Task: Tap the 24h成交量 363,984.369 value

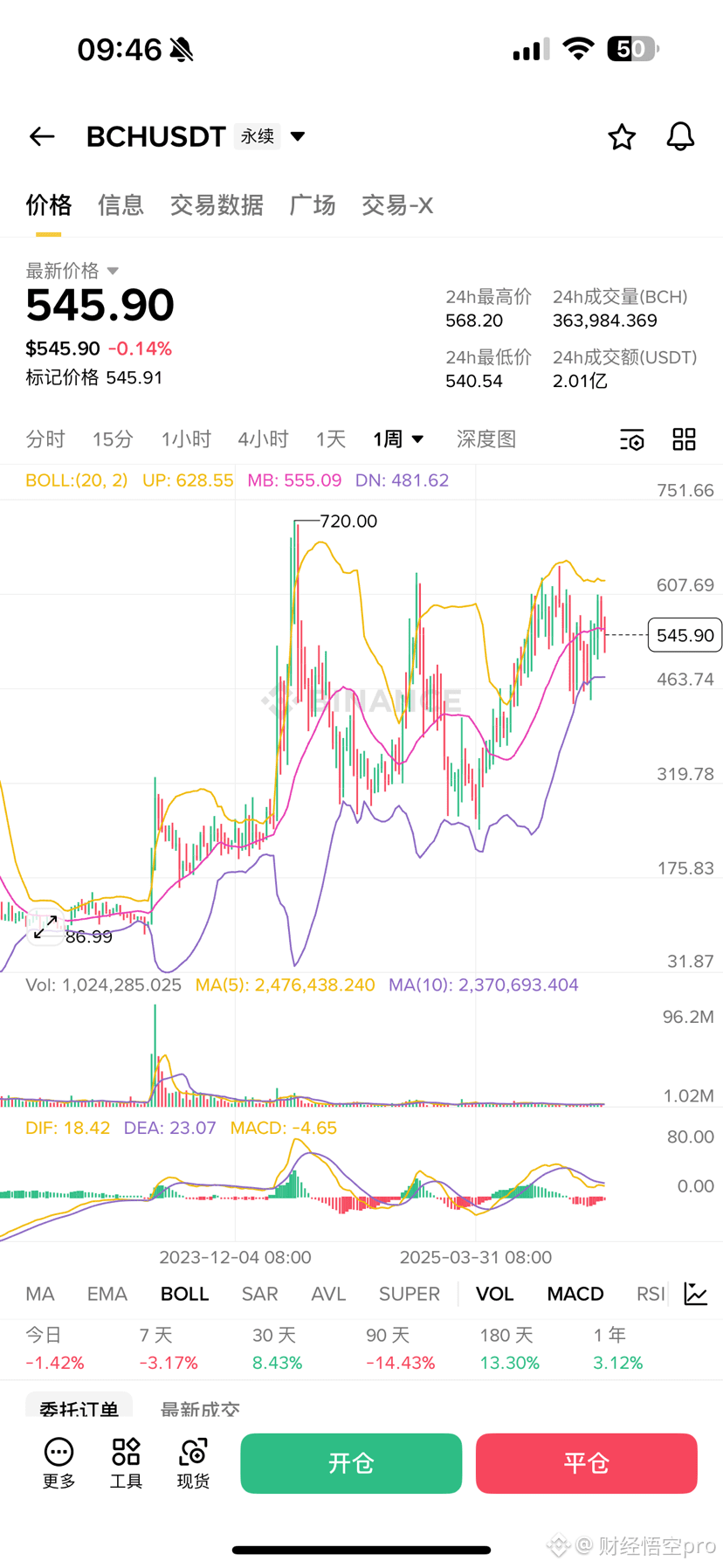Action: (x=605, y=321)
